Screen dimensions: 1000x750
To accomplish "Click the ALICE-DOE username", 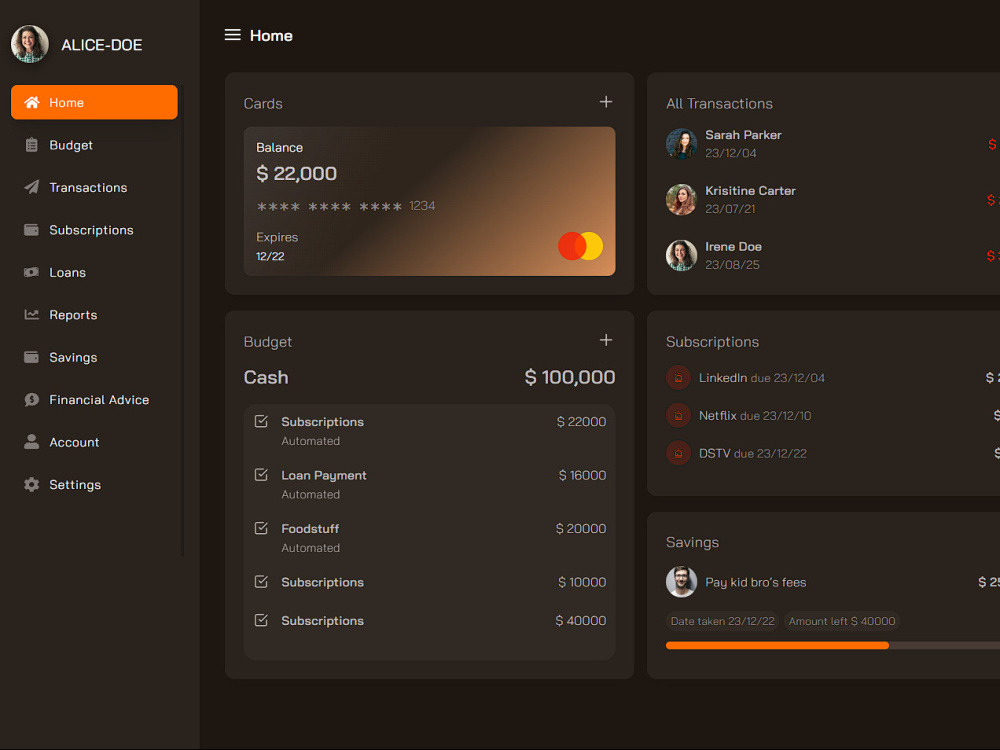I will tap(102, 45).
